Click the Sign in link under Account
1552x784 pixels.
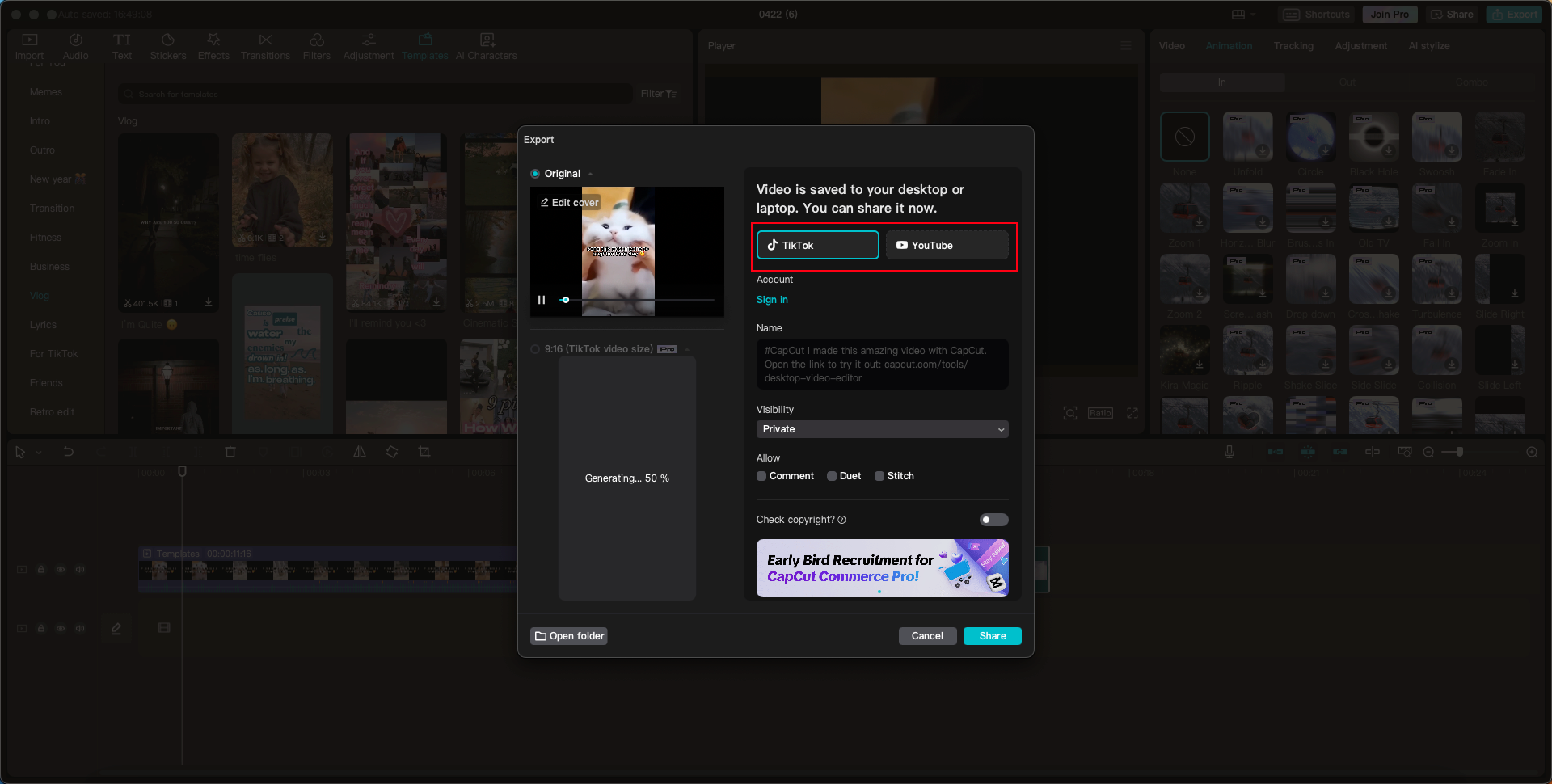(772, 300)
